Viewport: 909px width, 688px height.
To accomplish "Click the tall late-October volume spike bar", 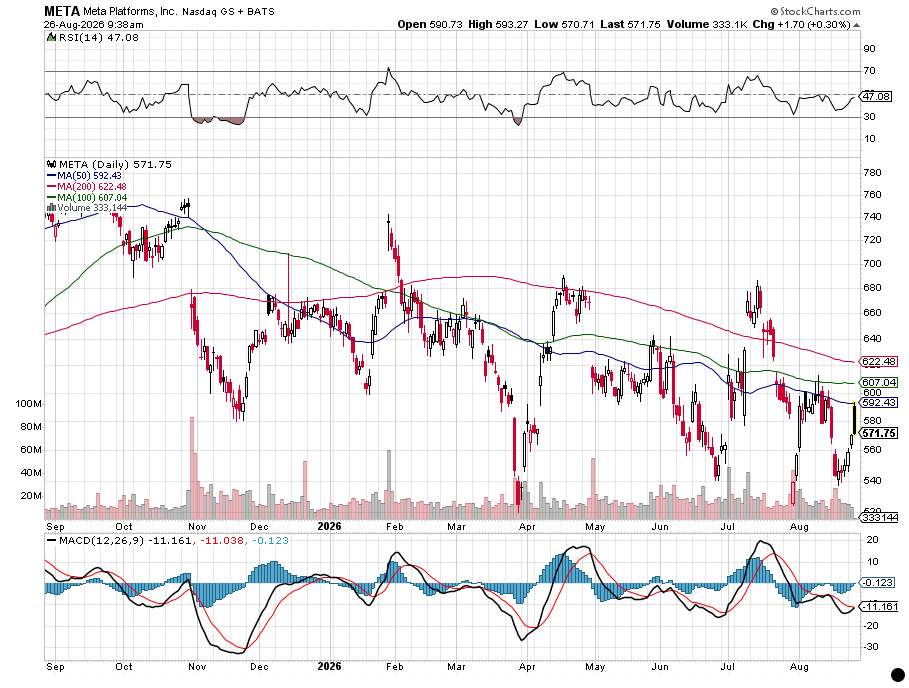I will [191, 468].
